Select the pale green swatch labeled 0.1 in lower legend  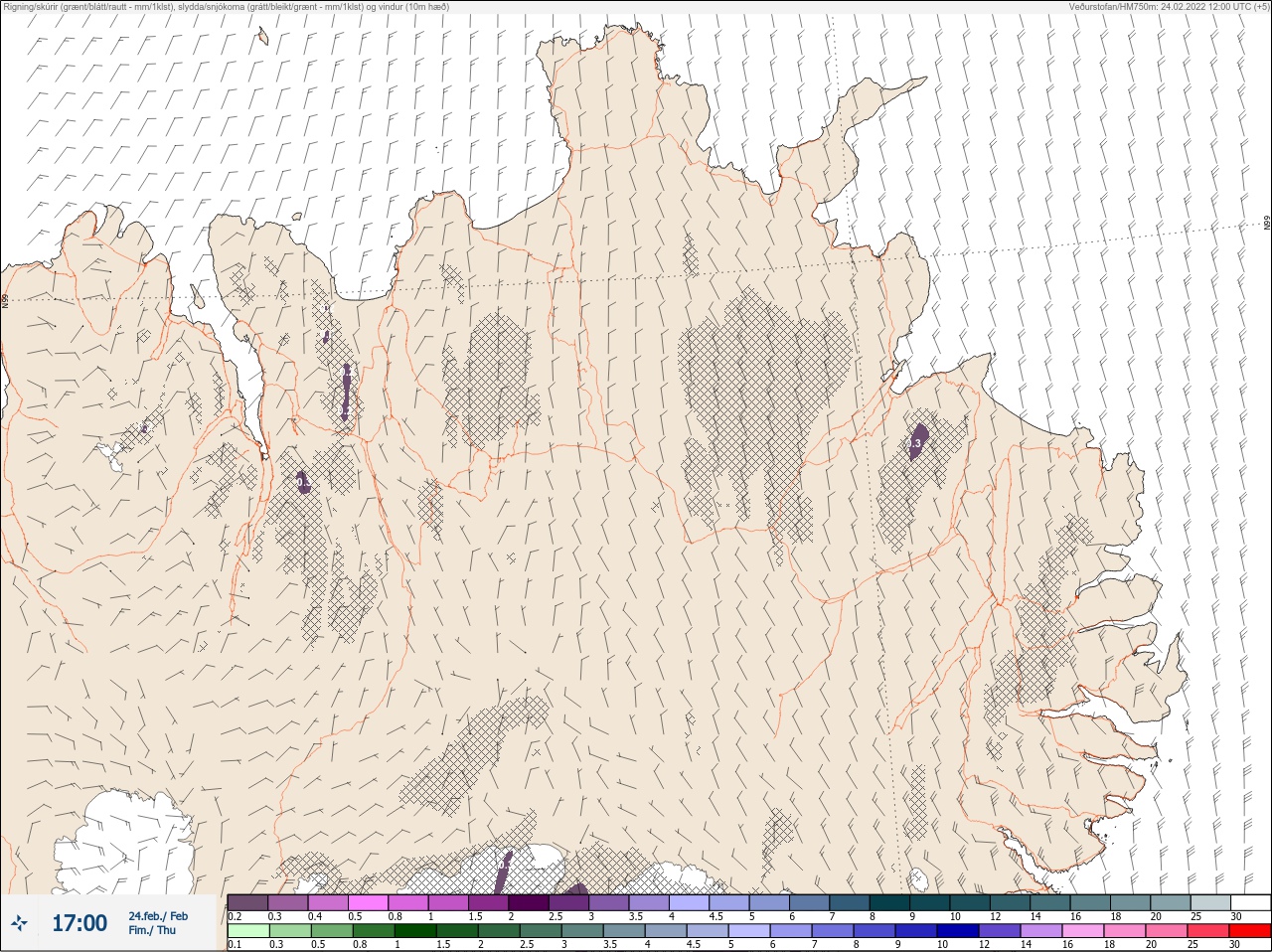pos(248,931)
